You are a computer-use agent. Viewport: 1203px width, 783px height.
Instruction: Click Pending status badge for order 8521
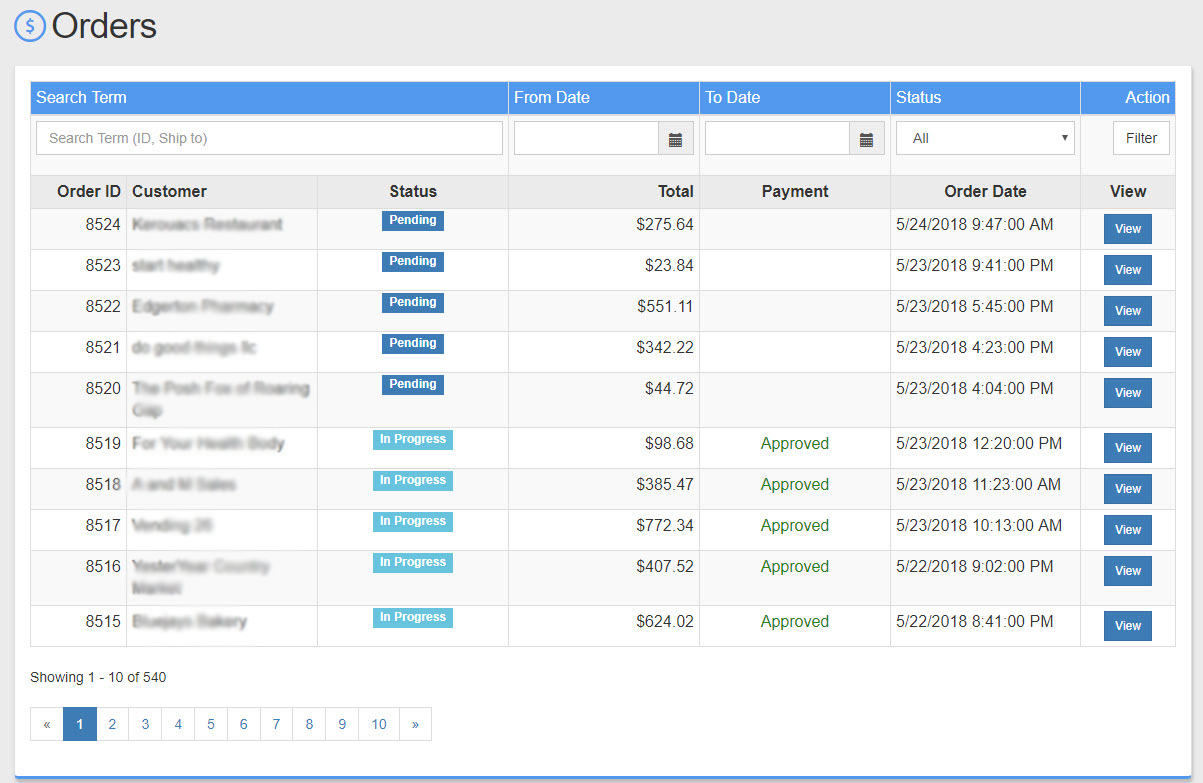pyautogui.click(x=412, y=344)
